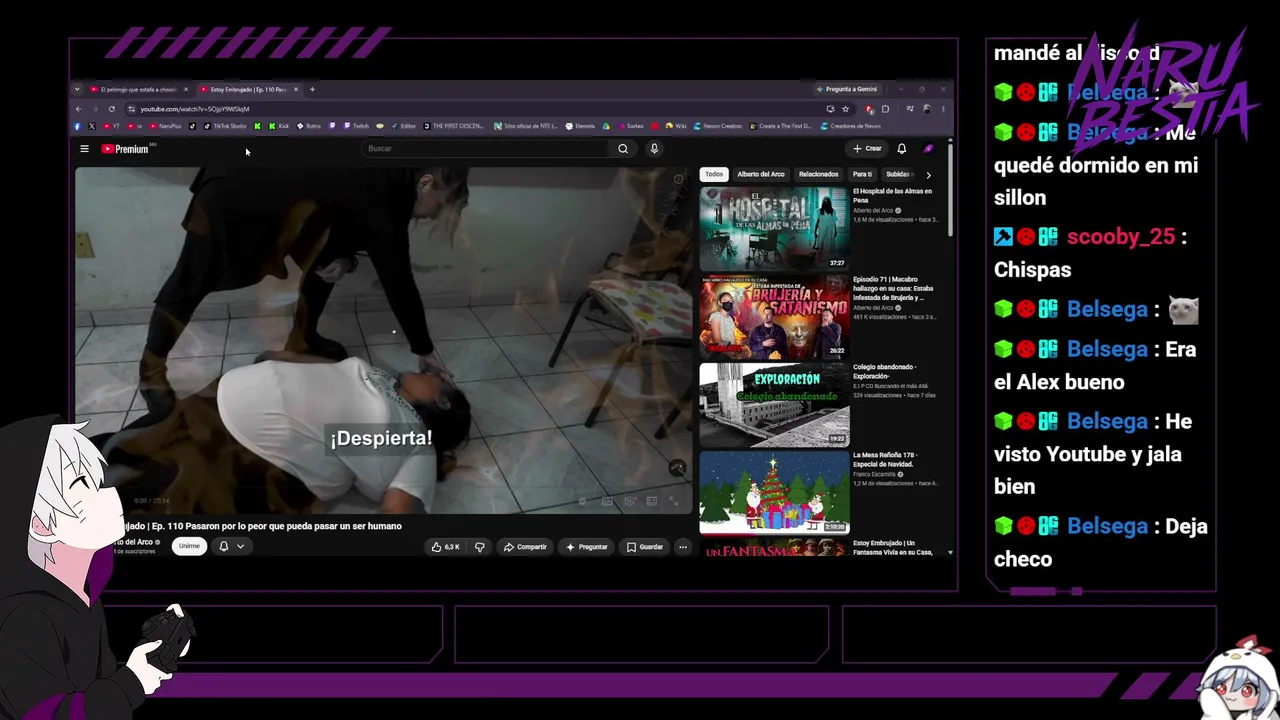Toggle the video notification bell for the channel

point(224,546)
